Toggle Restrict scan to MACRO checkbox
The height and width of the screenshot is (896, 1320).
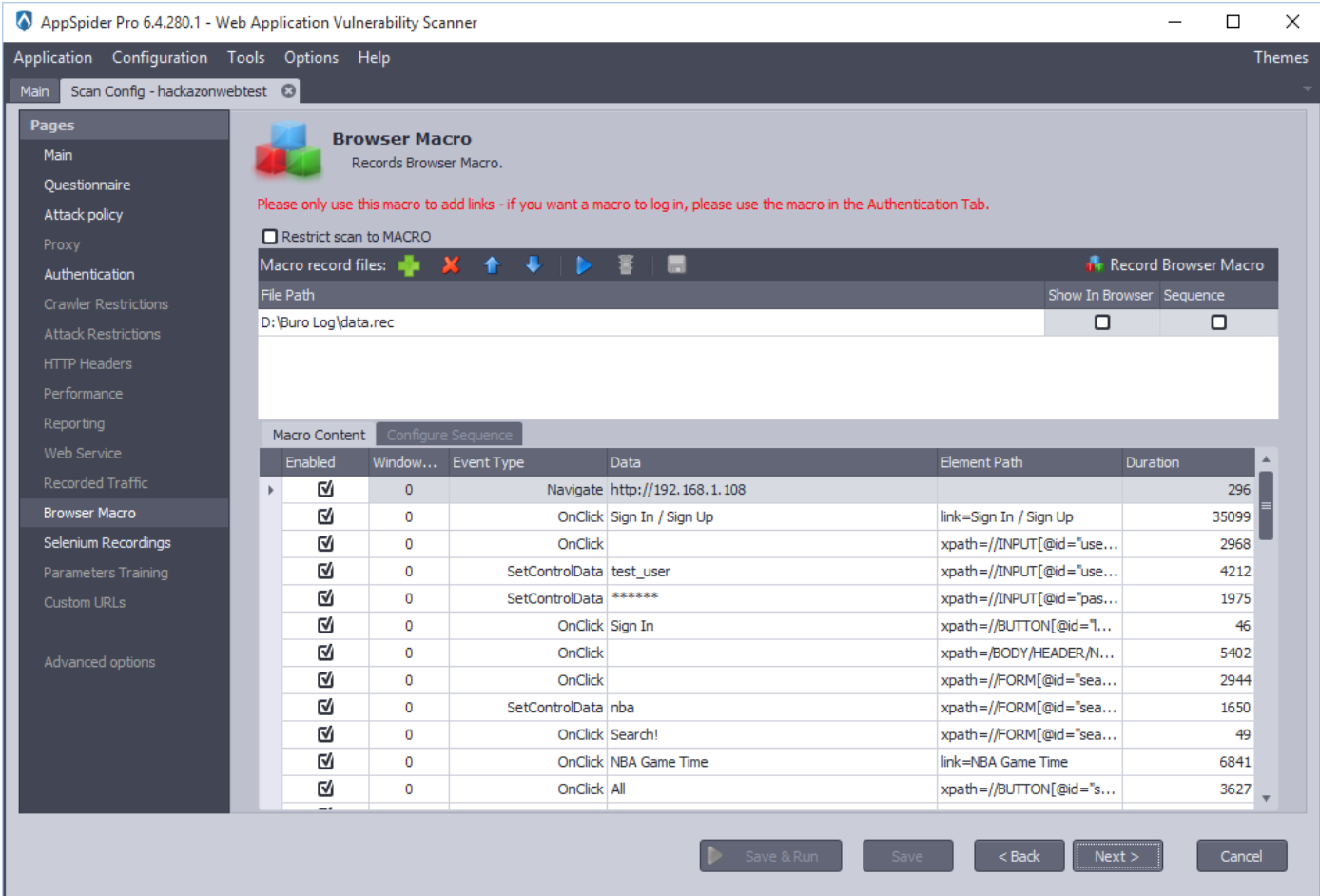coord(270,236)
